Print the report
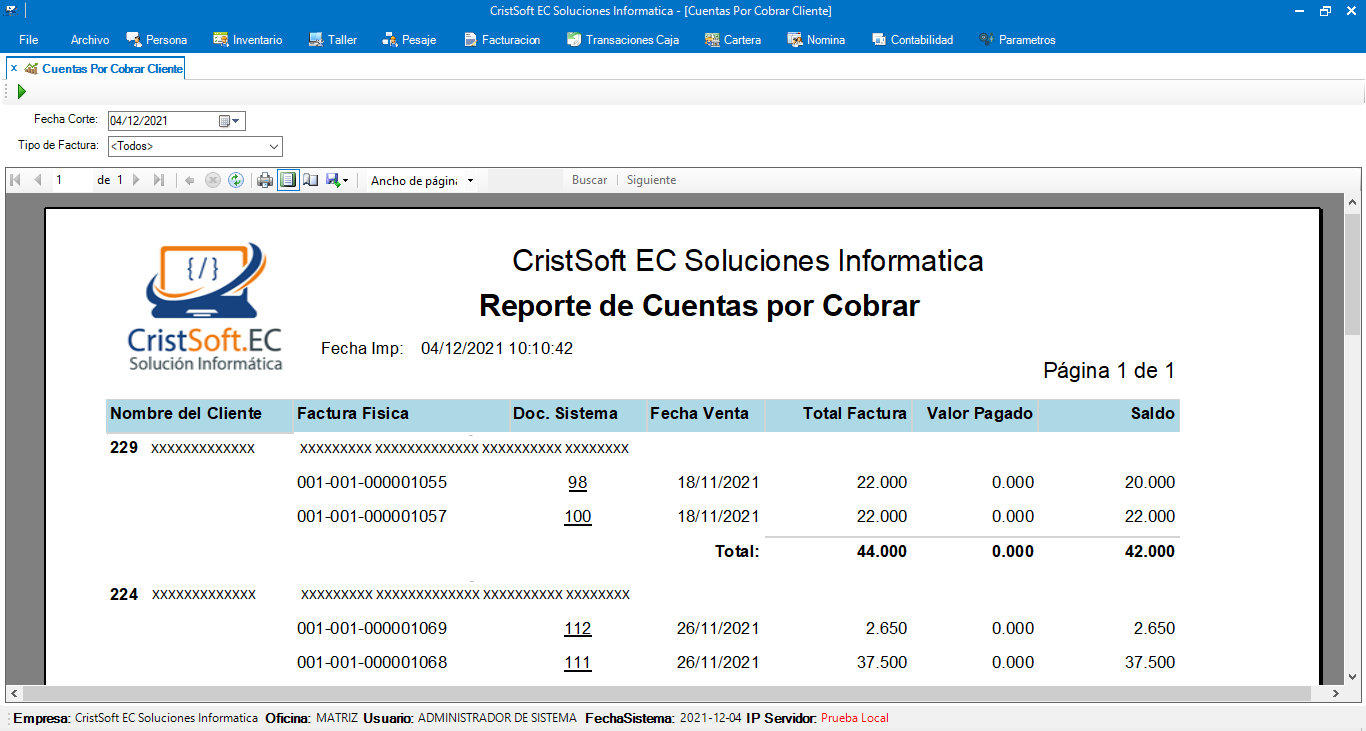Viewport: 1366px width, 731px height. pyautogui.click(x=265, y=180)
